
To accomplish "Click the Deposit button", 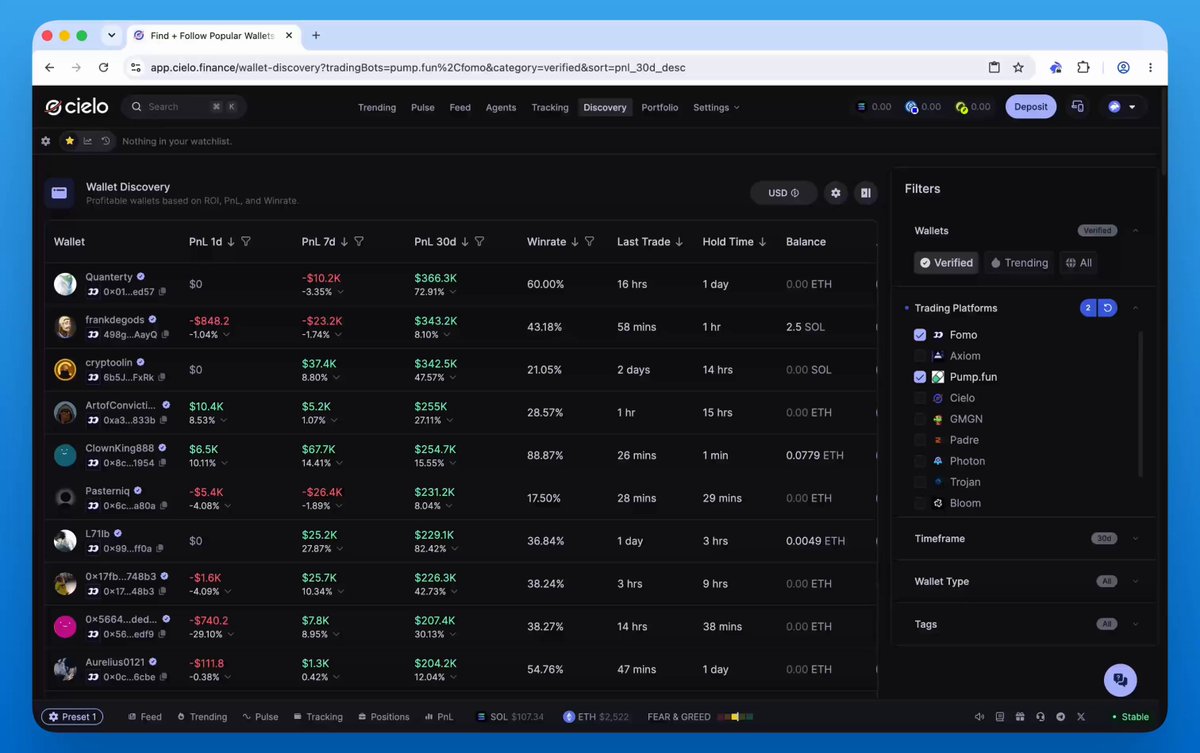I will 1031,107.
